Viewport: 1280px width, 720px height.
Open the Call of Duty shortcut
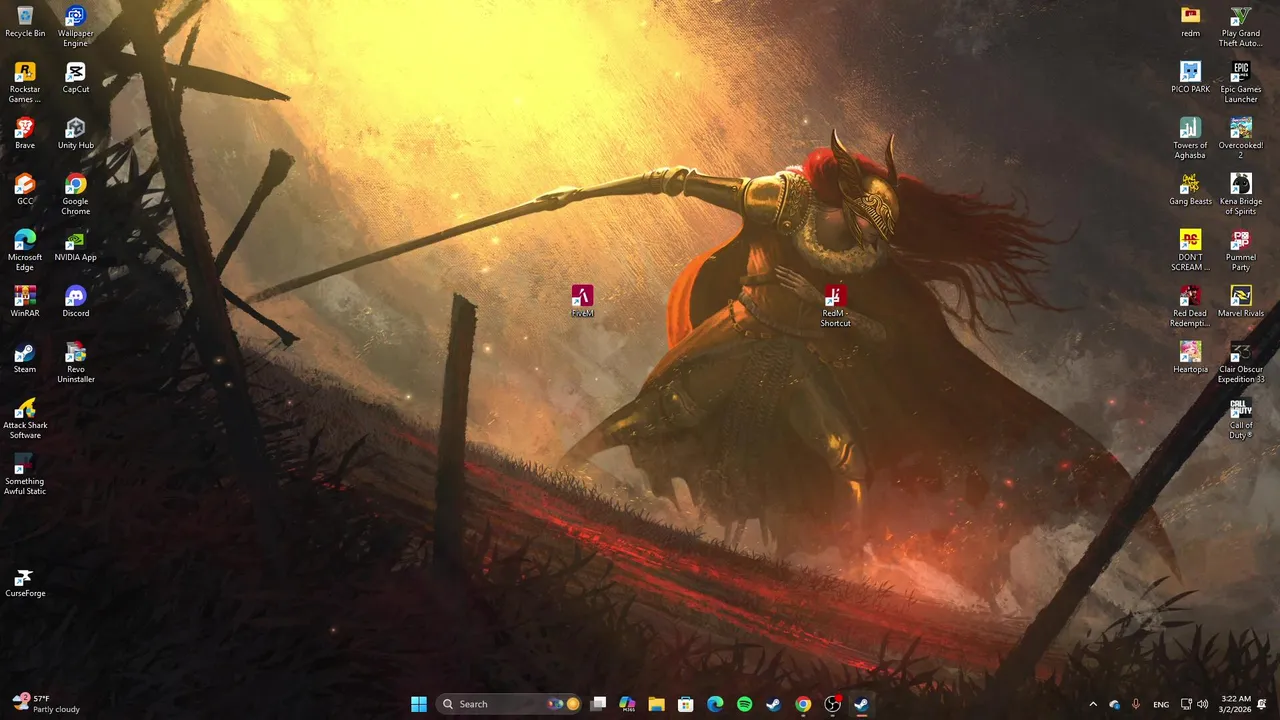[x=1241, y=419]
